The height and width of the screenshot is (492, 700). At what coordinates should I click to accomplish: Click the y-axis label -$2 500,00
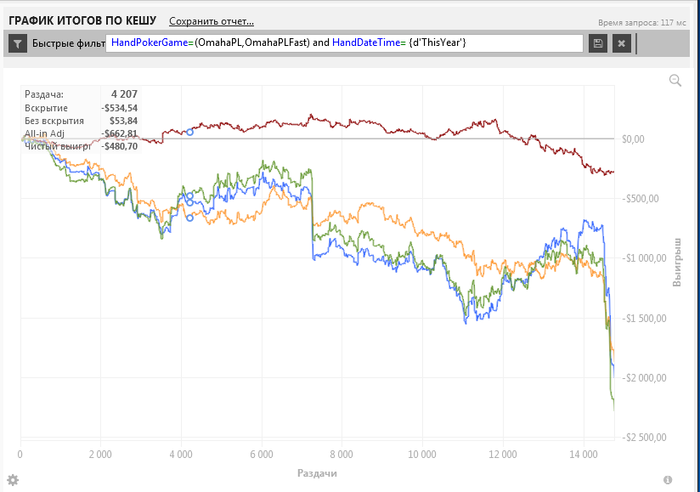pyautogui.click(x=644, y=437)
